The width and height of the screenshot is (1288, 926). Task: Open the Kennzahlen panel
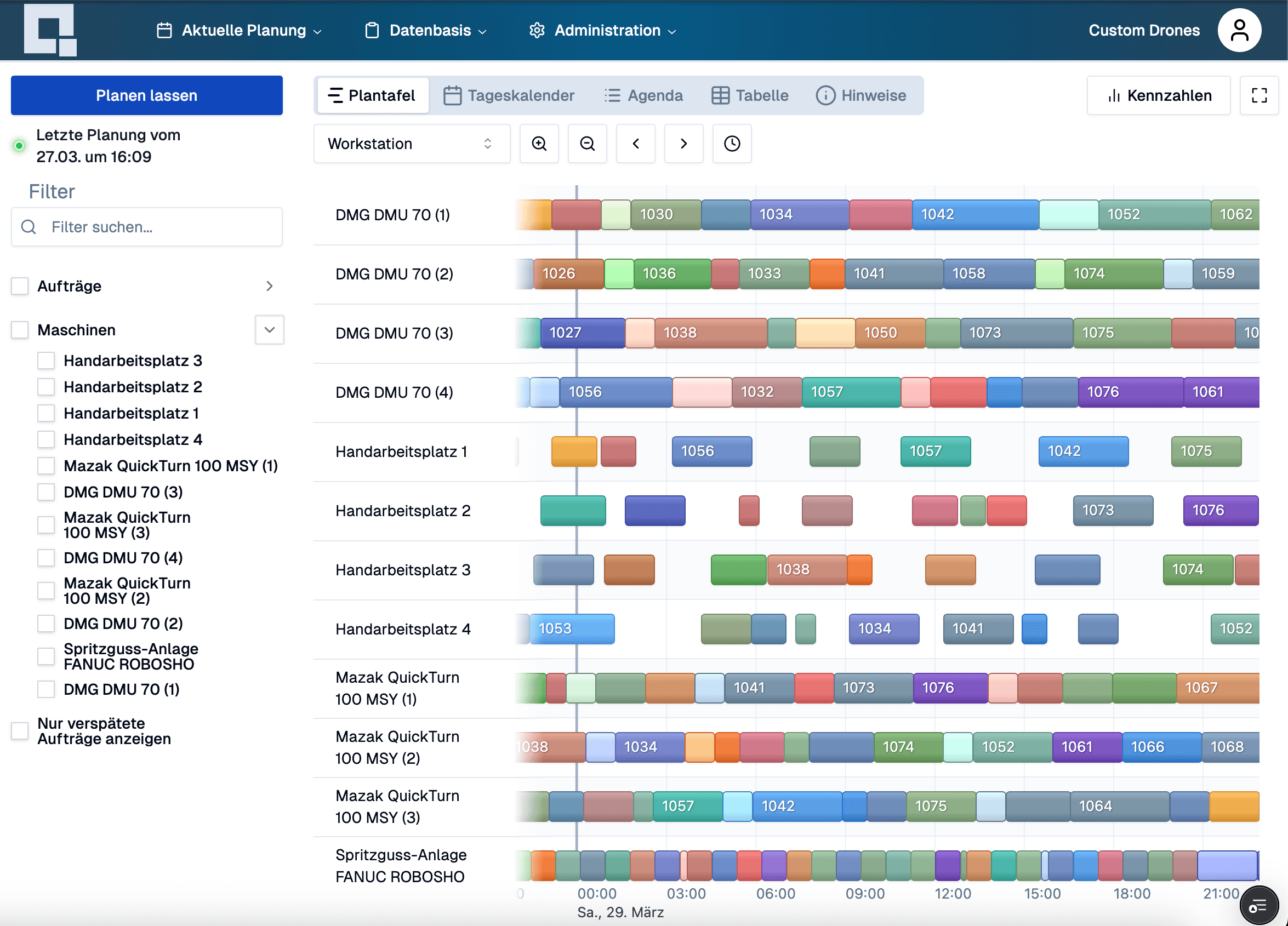pos(1159,95)
